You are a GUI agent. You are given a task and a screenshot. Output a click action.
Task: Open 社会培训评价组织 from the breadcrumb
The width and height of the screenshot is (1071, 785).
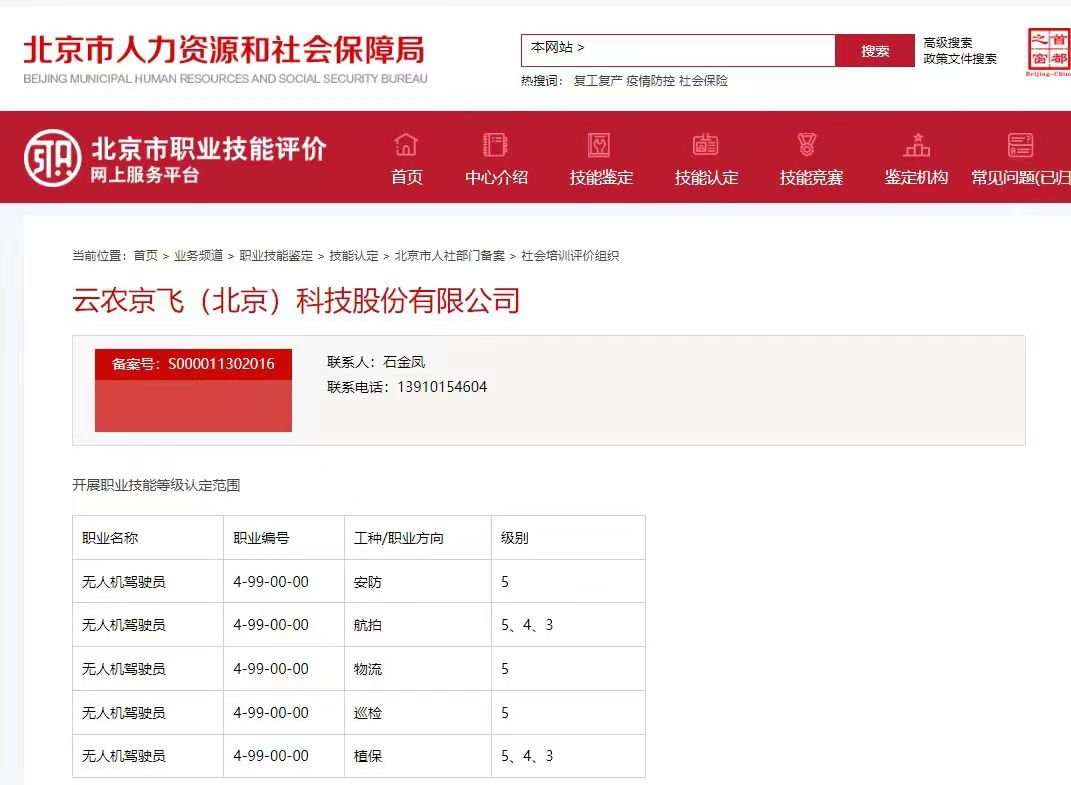click(x=569, y=255)
